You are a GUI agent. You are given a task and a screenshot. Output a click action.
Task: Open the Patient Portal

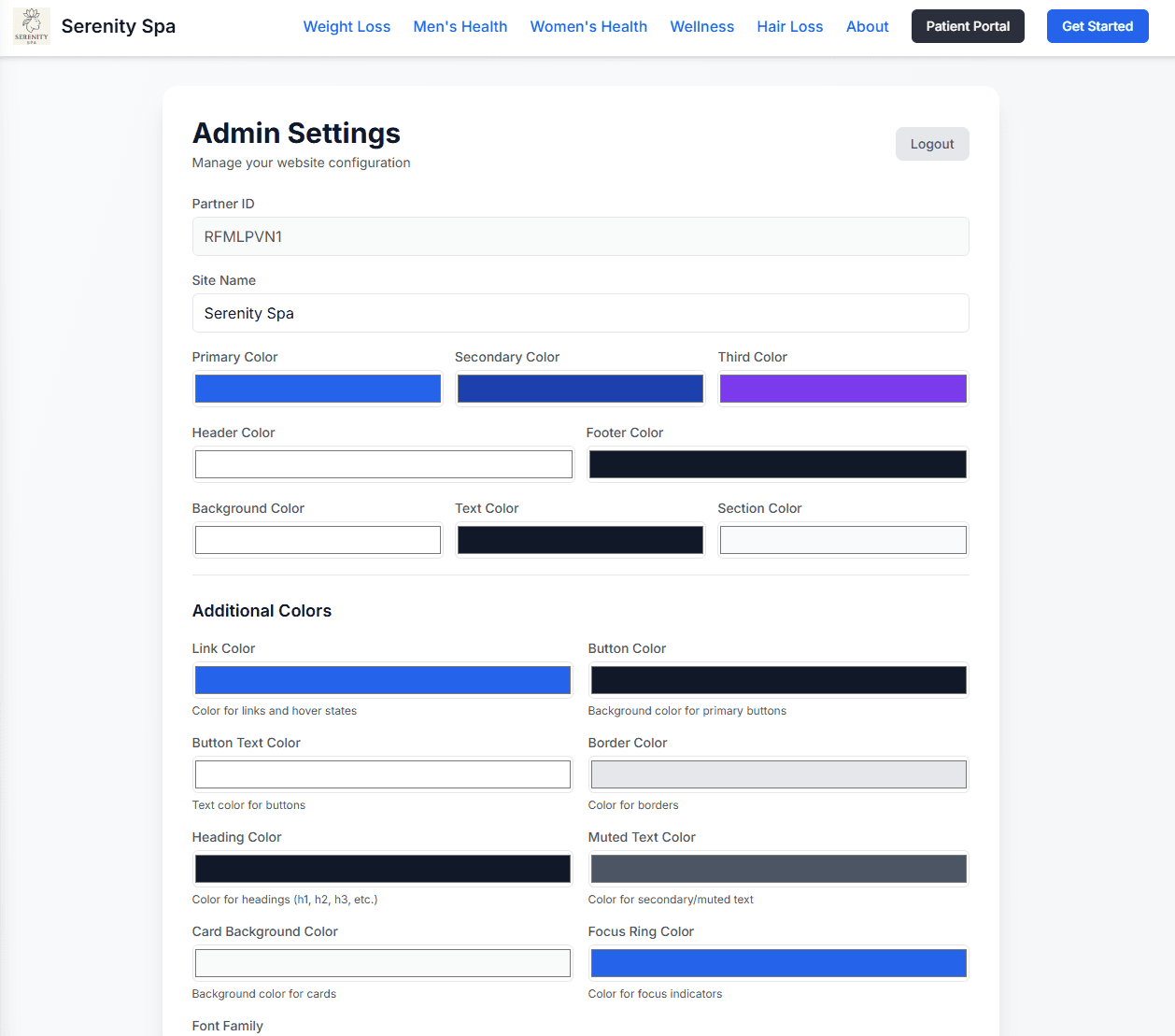point(968,26)
